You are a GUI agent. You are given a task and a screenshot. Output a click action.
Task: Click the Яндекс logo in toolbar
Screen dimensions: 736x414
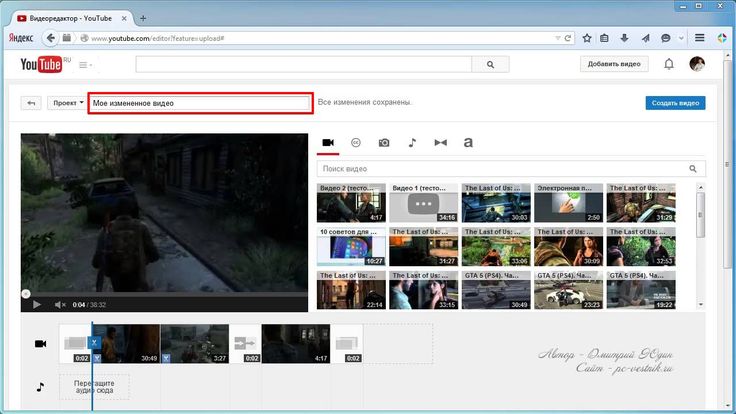point(21,38)
